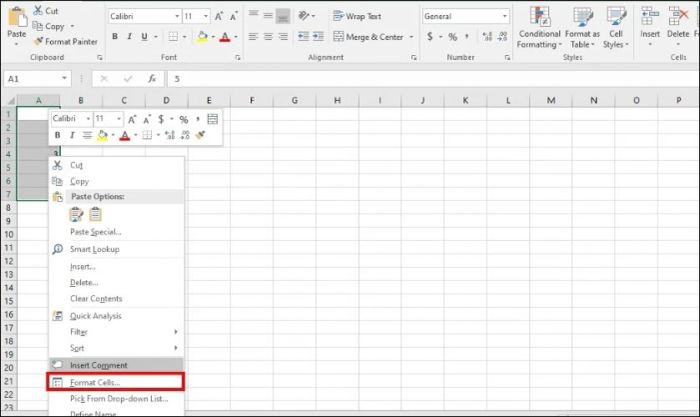Expand Sort submenu in context menu
The height and width of the screenshot is (417, 700).
coord(116,348)
